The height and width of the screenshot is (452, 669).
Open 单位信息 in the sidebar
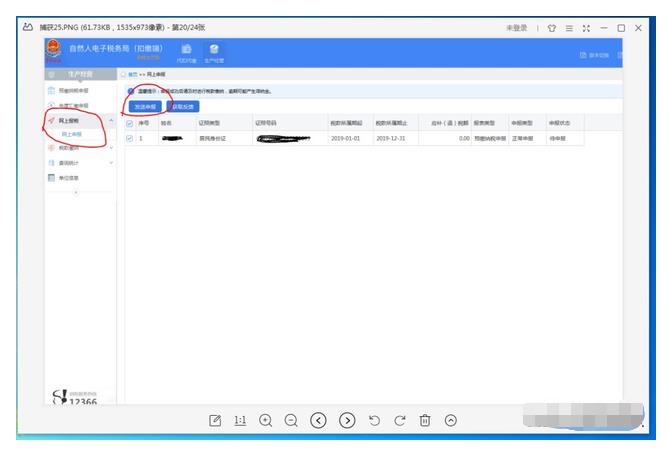(x=70, y=178)
